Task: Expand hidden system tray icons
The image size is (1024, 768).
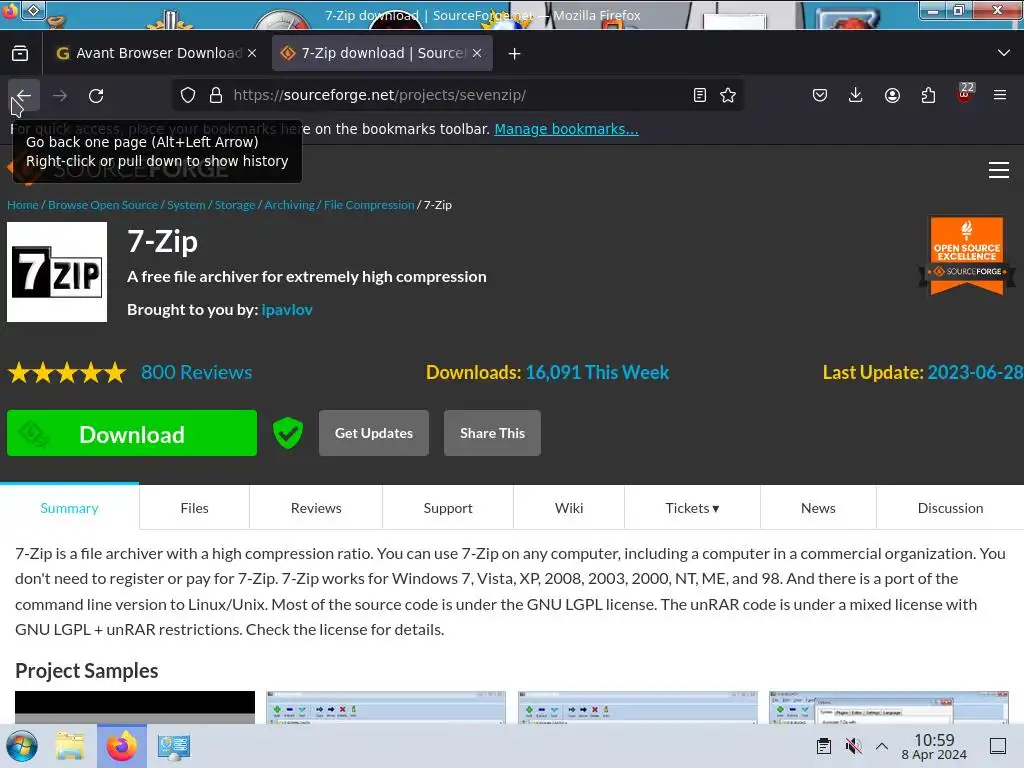Action: (x=882, y=746)
